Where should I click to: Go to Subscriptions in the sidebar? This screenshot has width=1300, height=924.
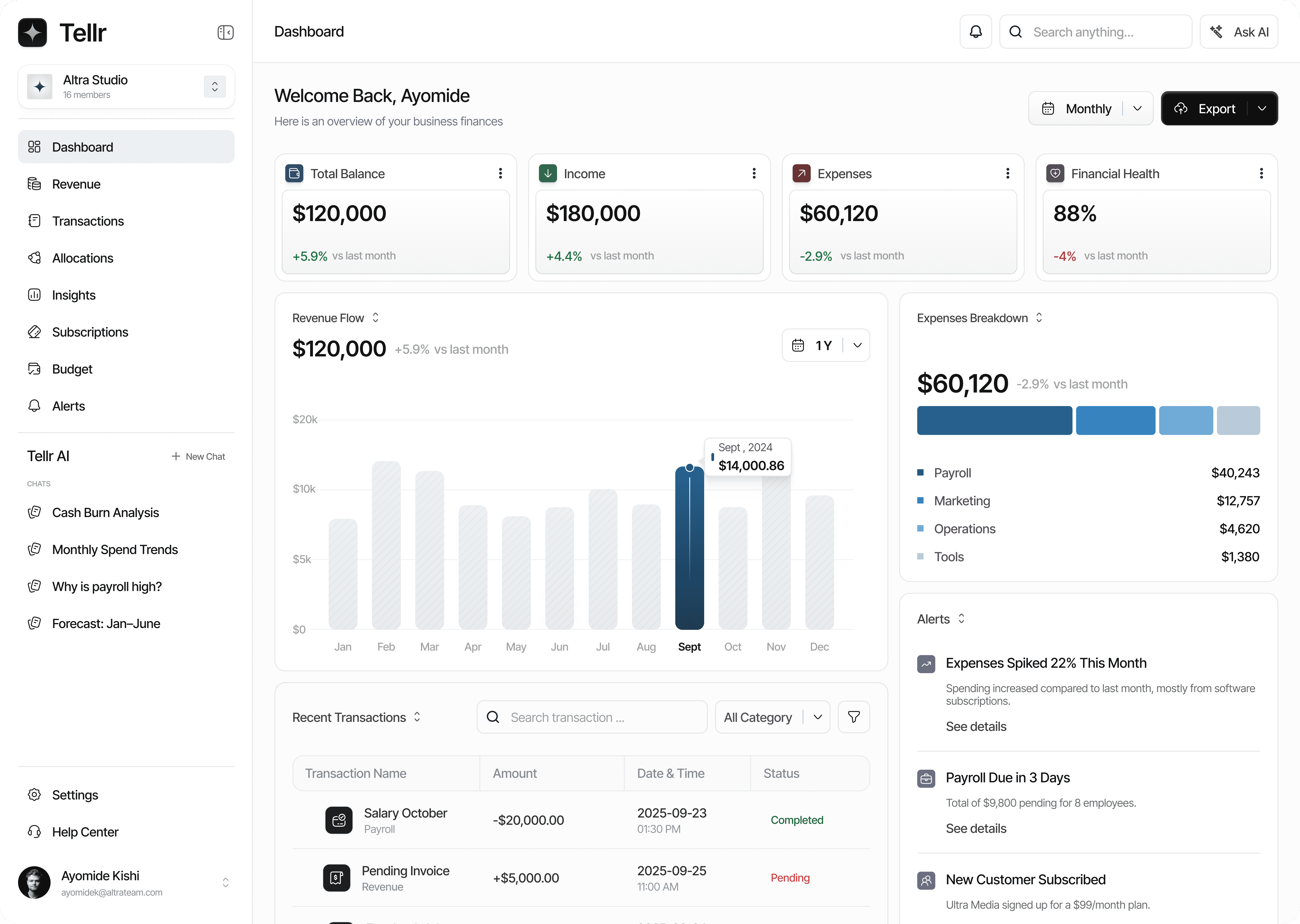(x=90, y=332)
